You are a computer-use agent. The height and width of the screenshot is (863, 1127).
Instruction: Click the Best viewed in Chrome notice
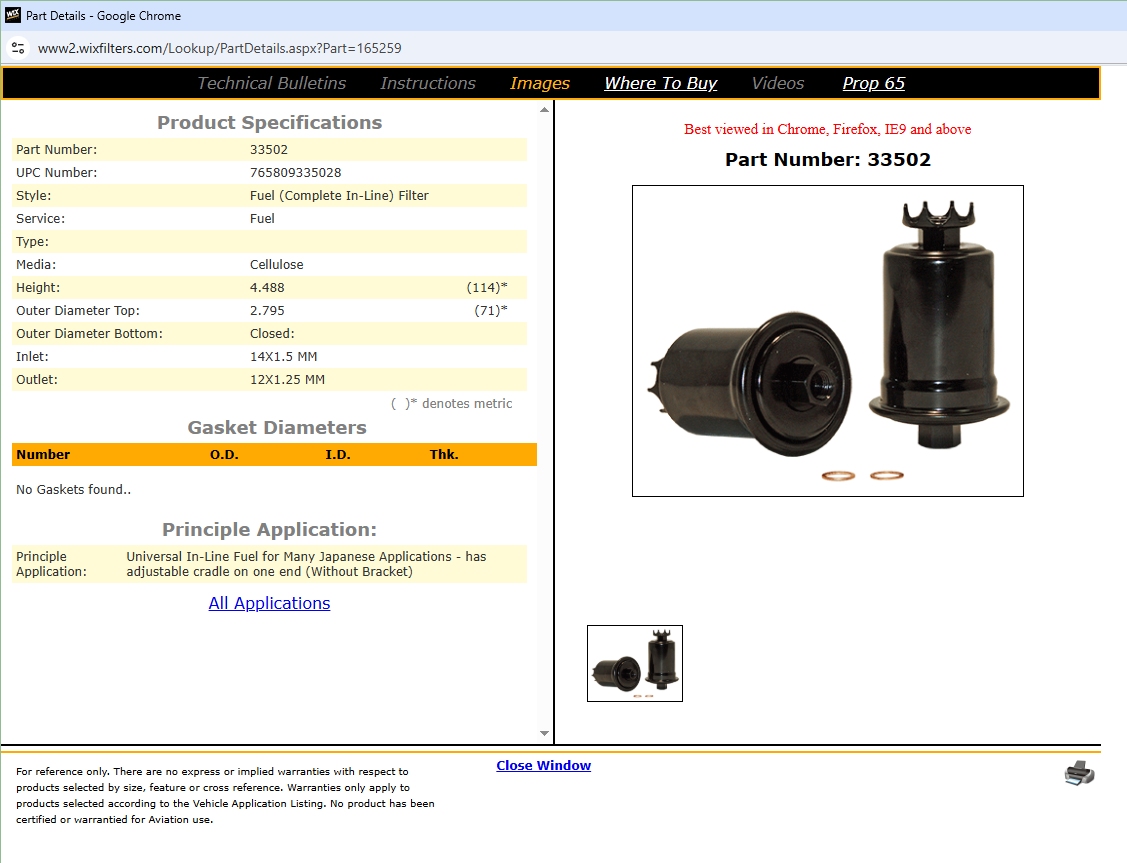tap(827, 129)
